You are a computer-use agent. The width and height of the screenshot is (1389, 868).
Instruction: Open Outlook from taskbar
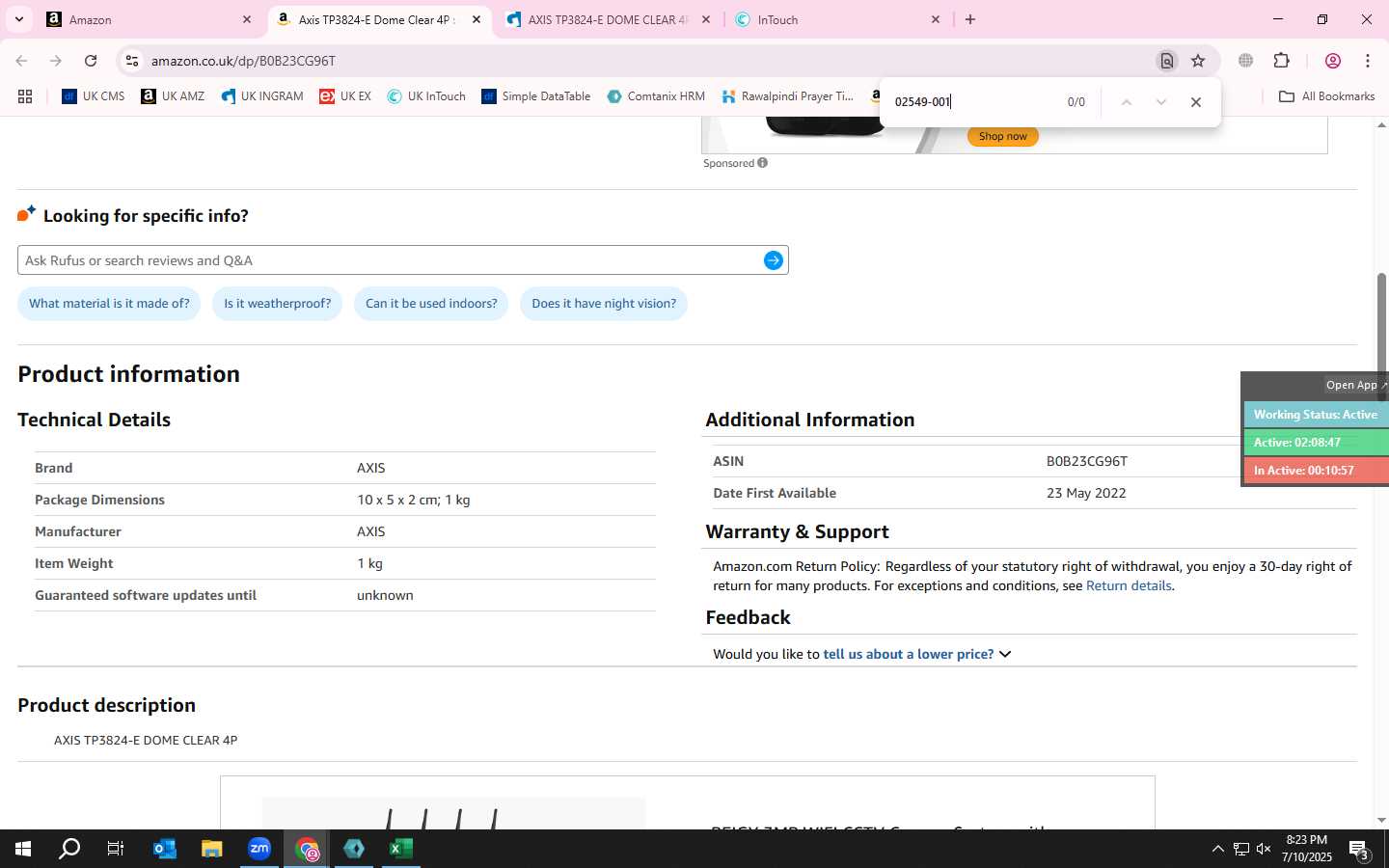tap(165, 849)
